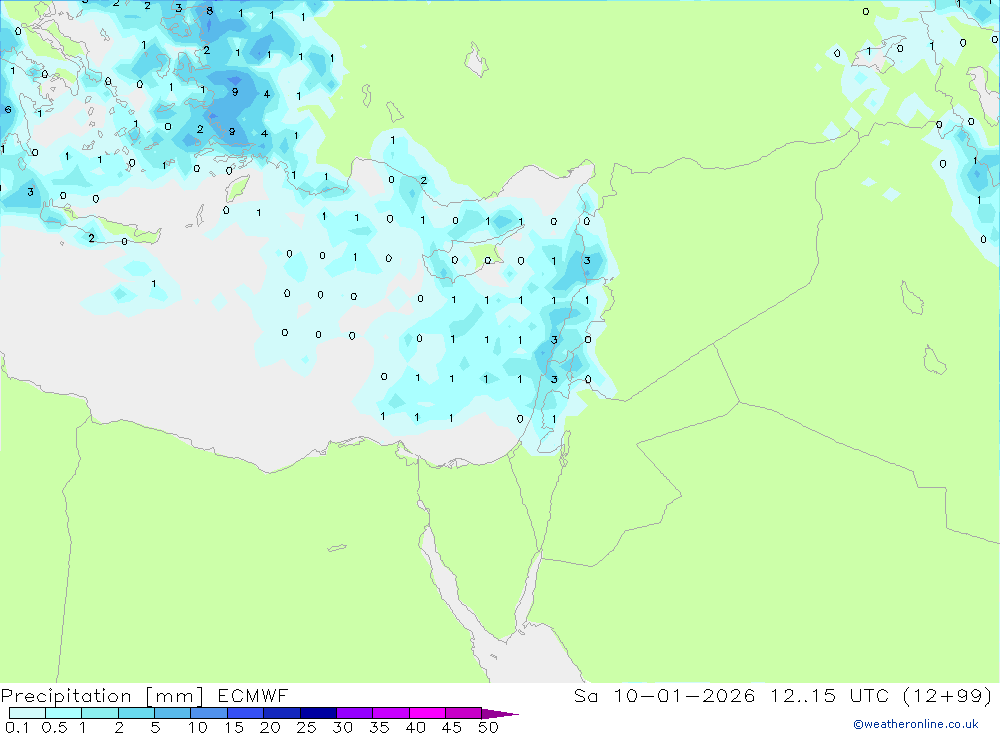Click the 0.1–0.5 mm legend swatch
Image resolution: width=1000 pixels, height=733 pixels.
tap(27, 713)
